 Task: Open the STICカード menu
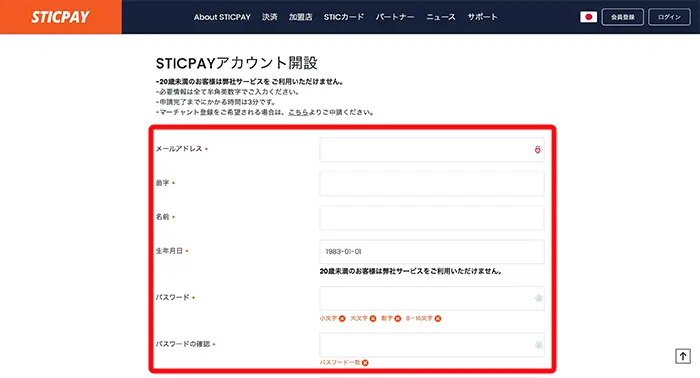(344, 17)
